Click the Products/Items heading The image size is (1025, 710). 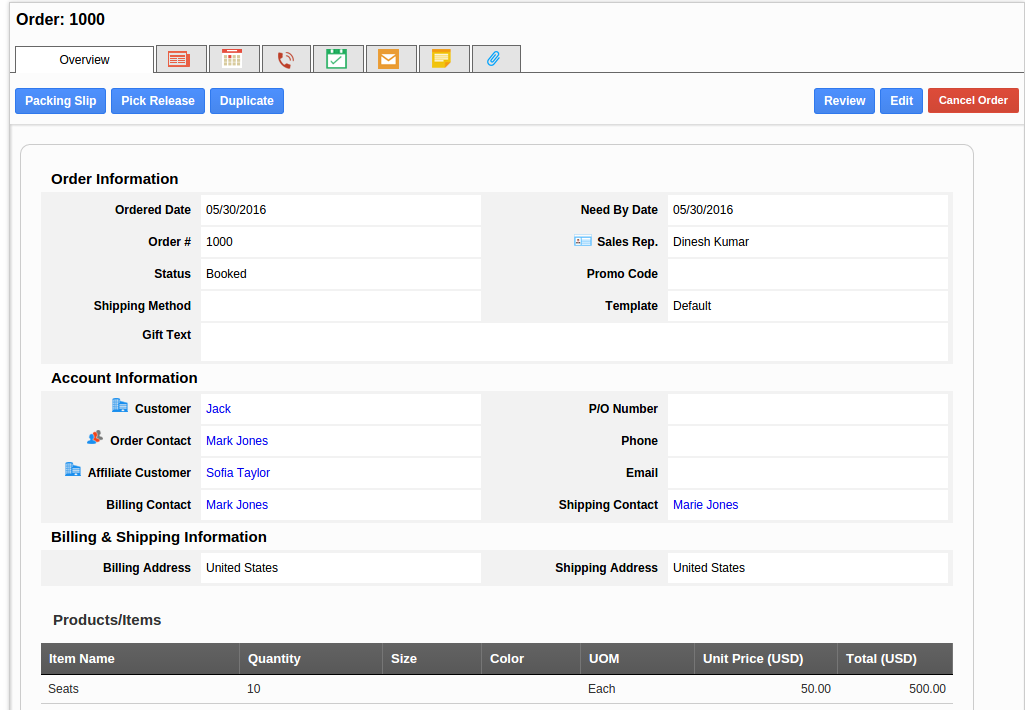(x=107, y=620)
